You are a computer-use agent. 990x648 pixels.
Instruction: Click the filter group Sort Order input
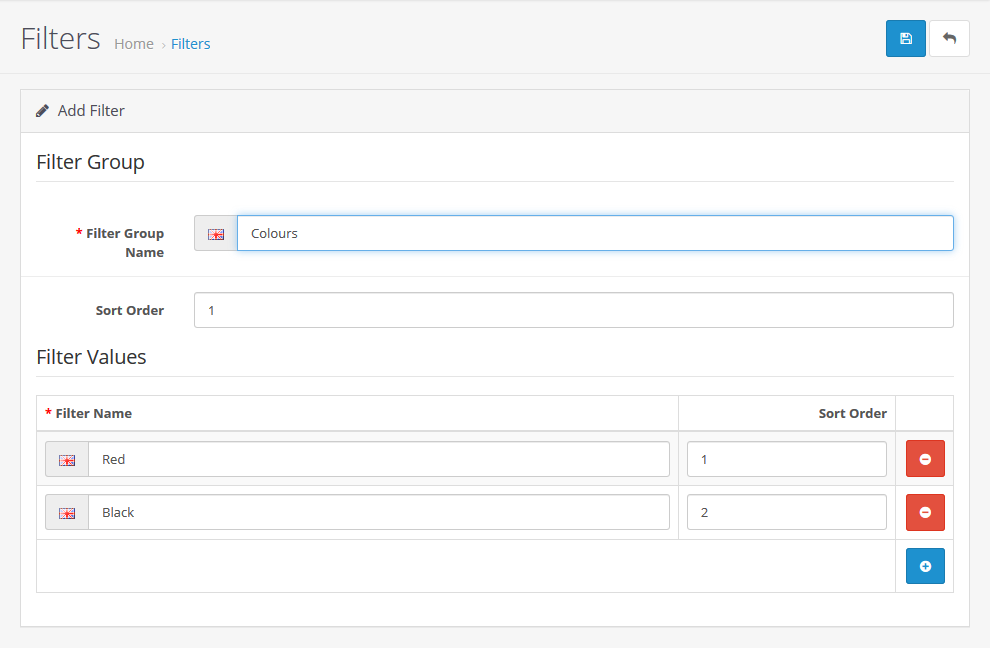tap(573, 310)
